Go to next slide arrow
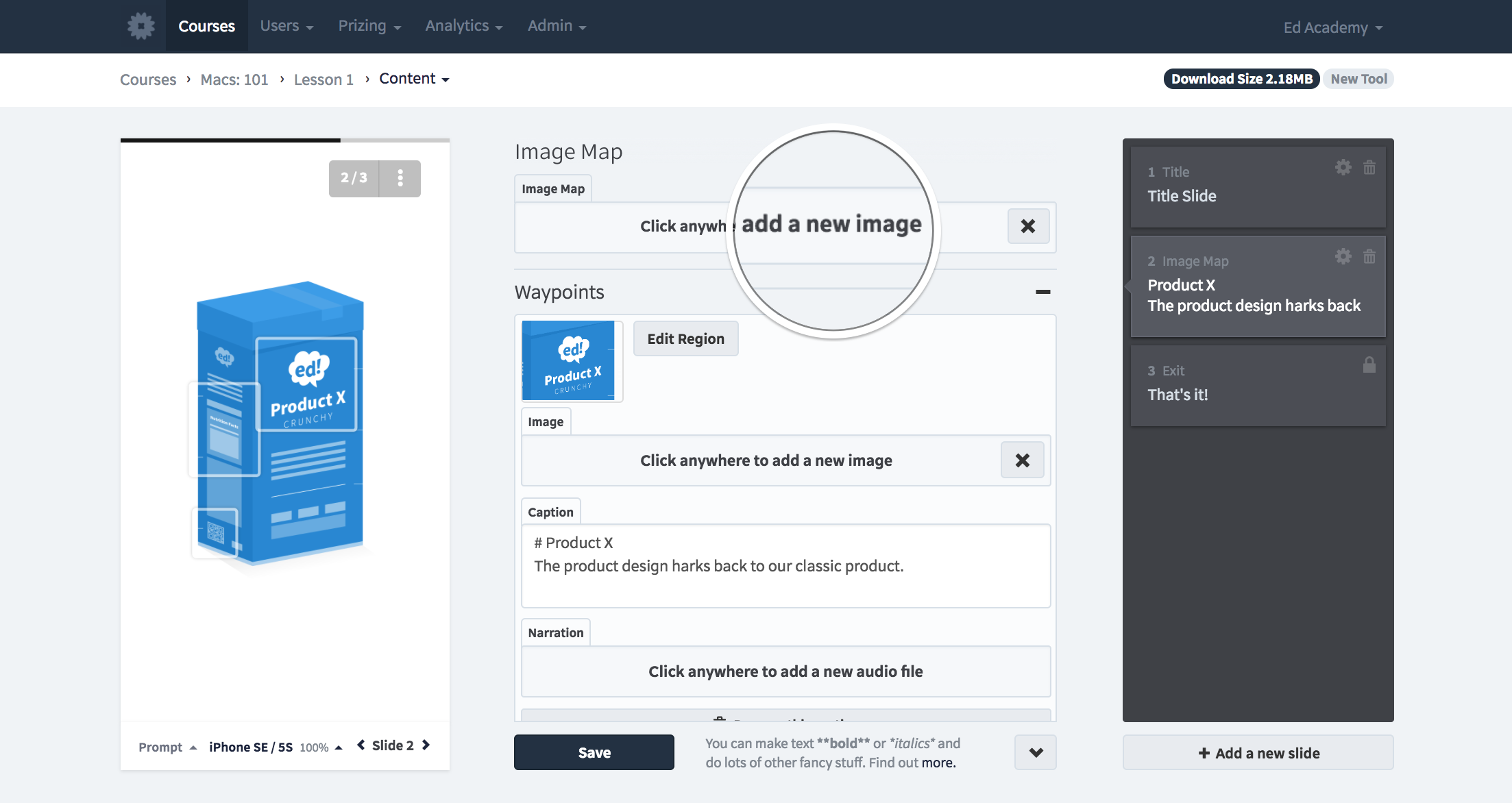The width and height of the screenshot is (1512, 803). (x=426, y=745)
